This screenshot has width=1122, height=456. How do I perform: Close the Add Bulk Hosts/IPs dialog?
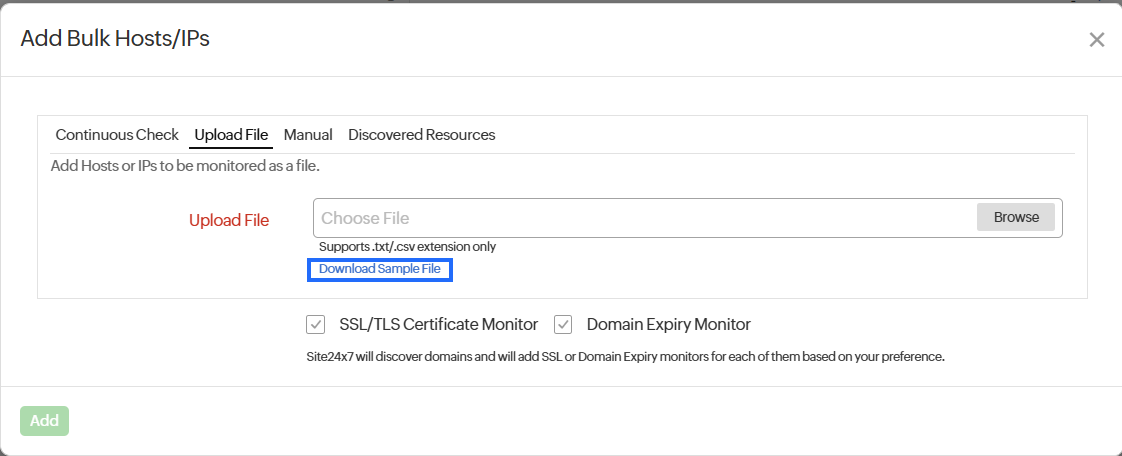[1096, 40]
